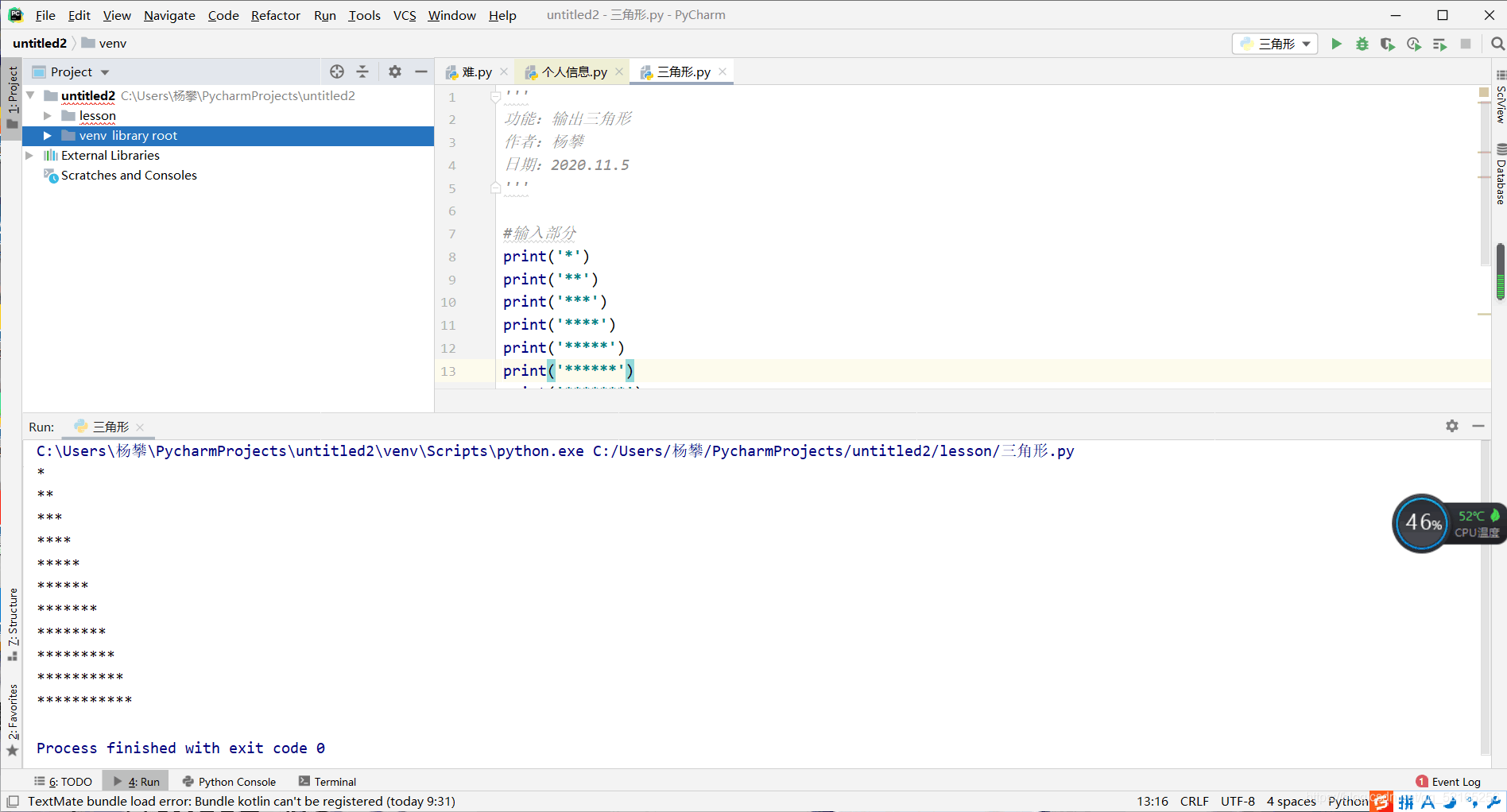Expand the venv library root folder
The image size is (1507, 812).
pyautogui.click(x=47, y=136)
